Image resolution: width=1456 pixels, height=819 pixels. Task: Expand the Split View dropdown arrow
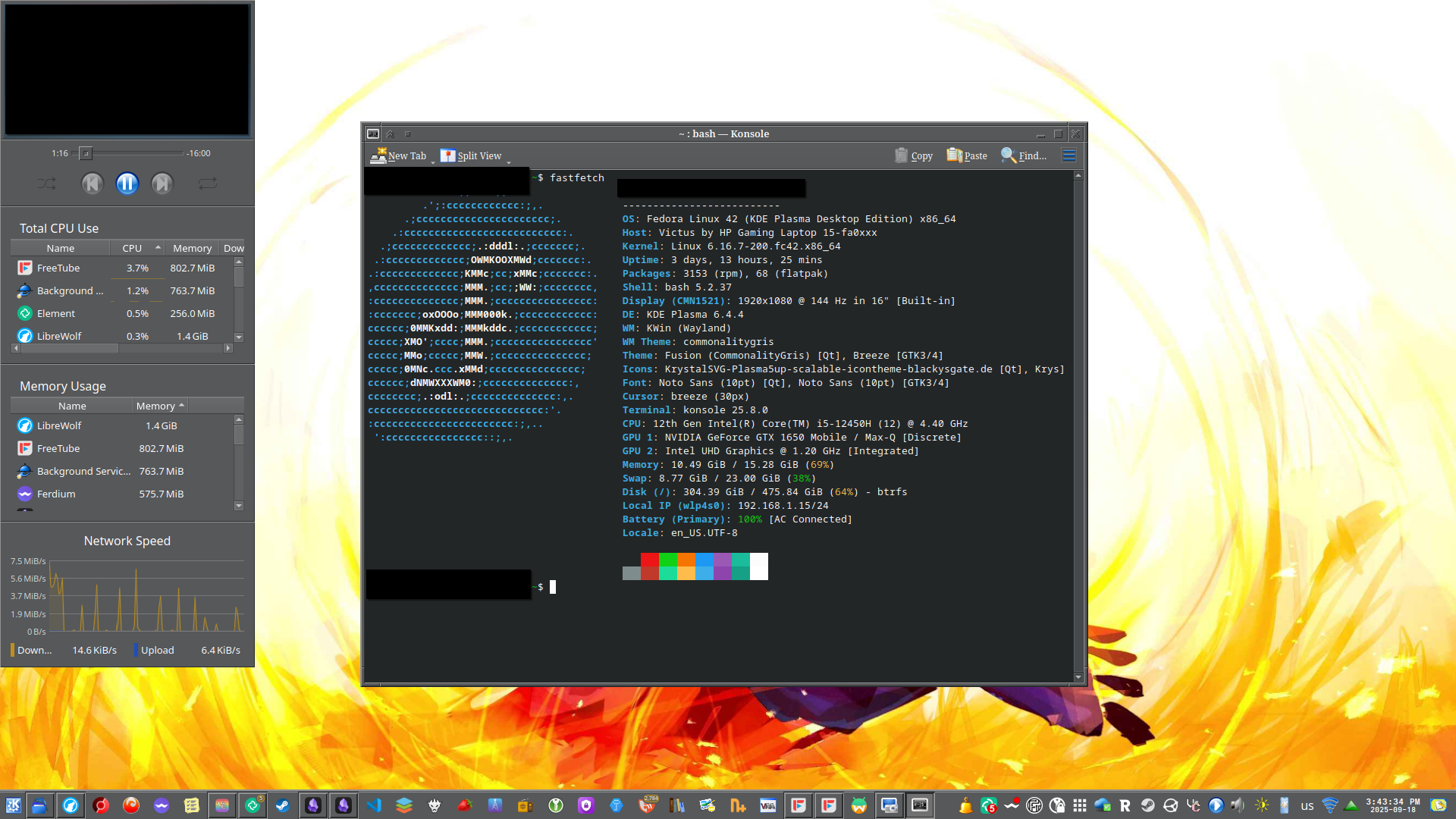click(x=509, y=161)
